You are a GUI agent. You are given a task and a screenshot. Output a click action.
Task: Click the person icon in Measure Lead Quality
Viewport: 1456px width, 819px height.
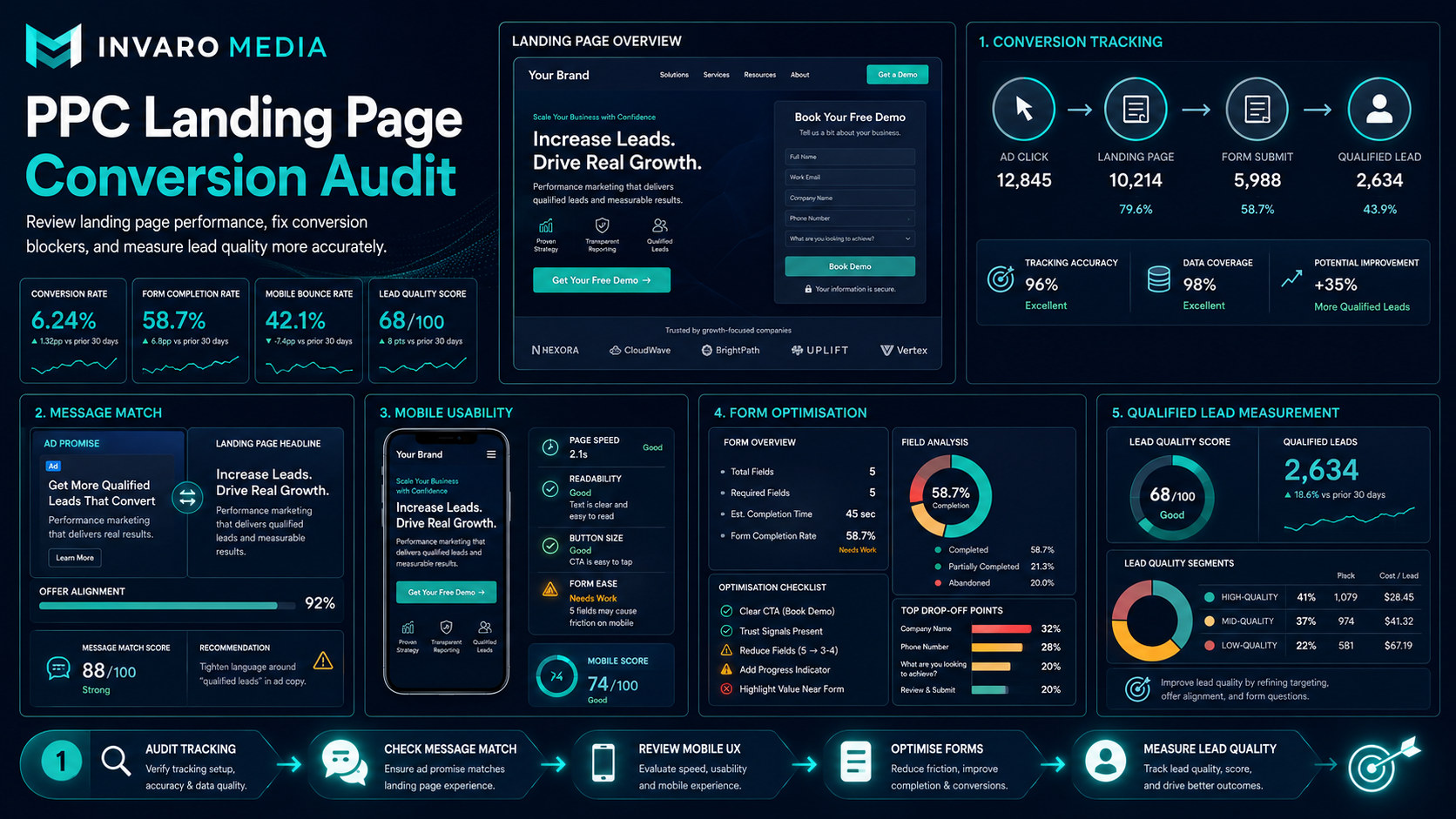coord(1106,762)
